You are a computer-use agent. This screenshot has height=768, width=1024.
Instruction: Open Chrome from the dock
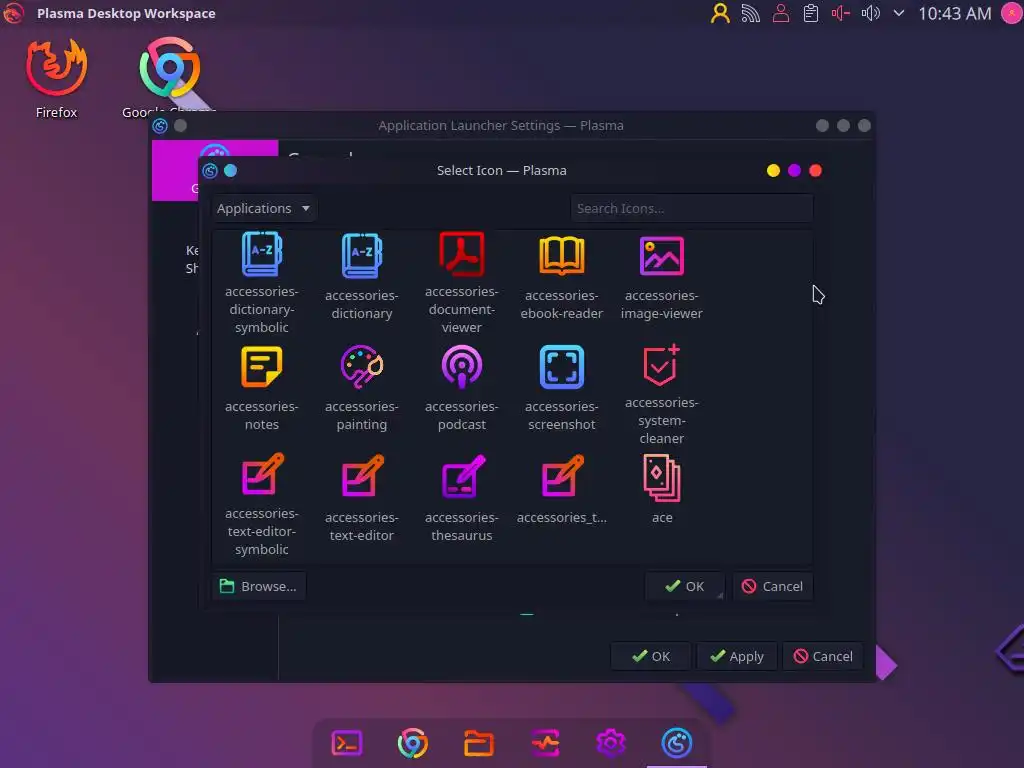(413, 743)
